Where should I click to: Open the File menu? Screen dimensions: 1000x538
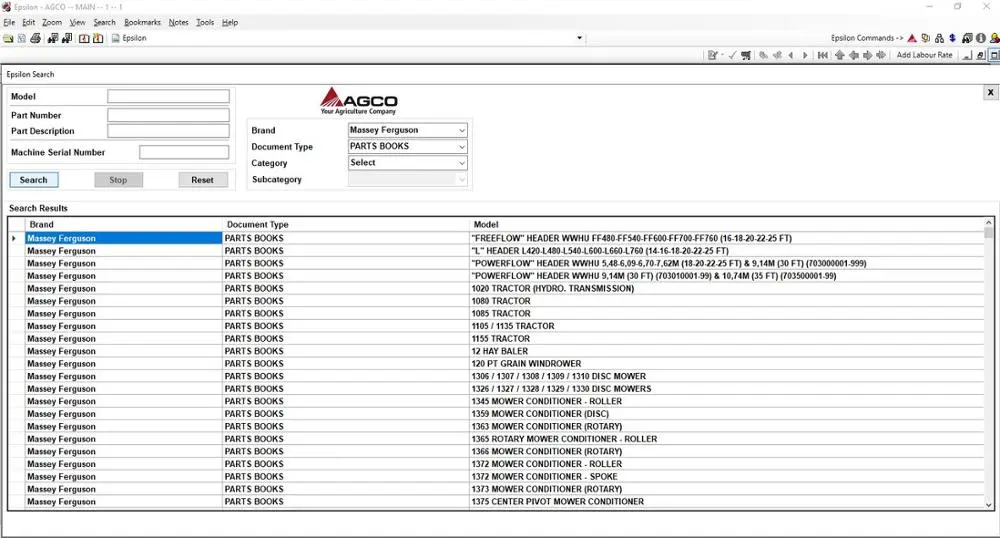tap(9, 22)
